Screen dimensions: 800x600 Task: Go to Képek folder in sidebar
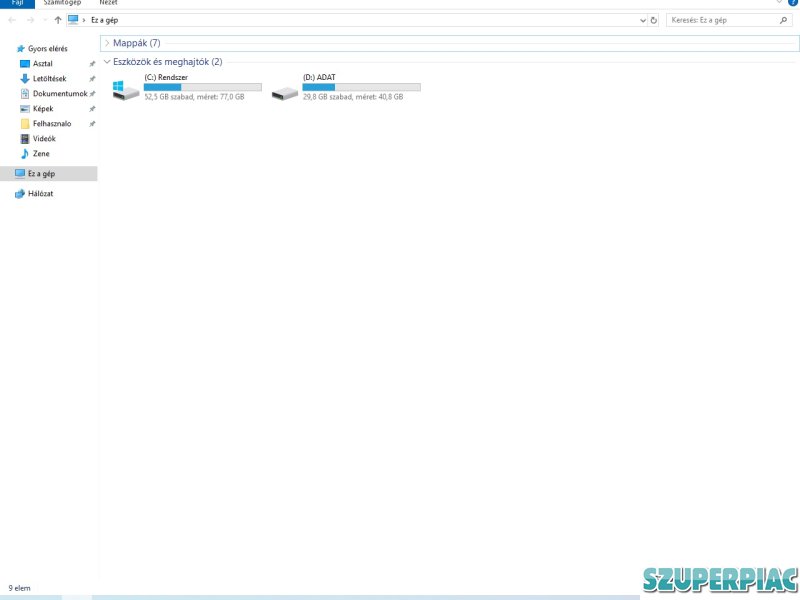click(x=43, y=109)
